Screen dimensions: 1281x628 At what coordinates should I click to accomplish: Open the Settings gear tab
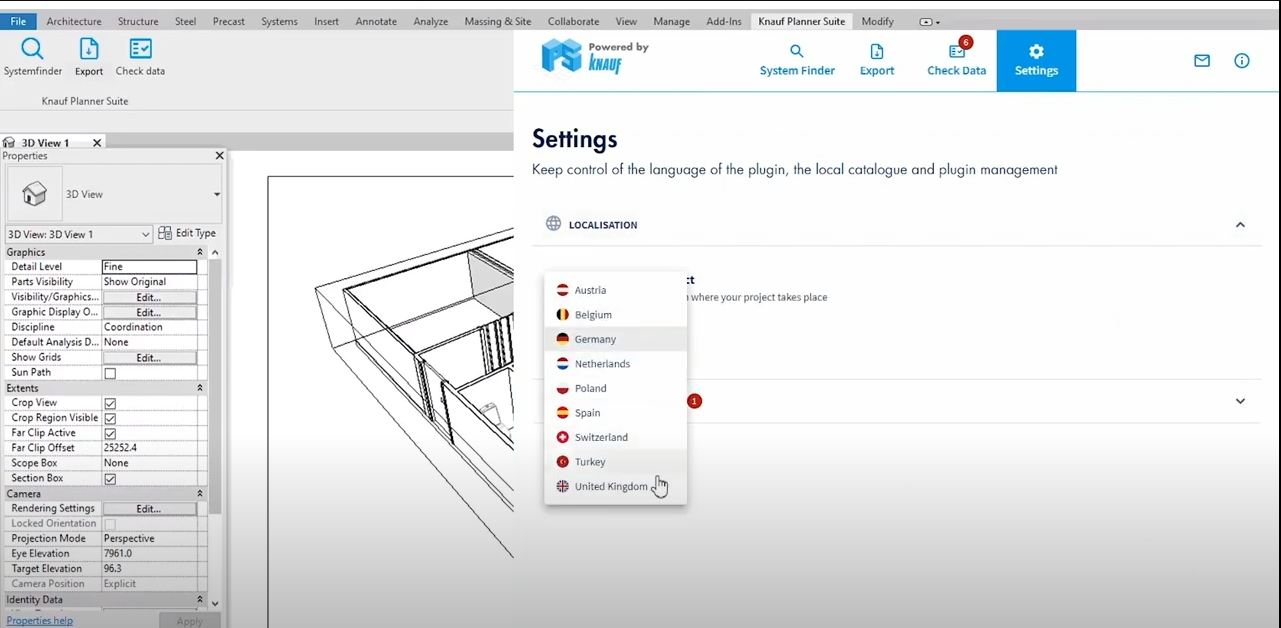click(x=1036, y=61)
